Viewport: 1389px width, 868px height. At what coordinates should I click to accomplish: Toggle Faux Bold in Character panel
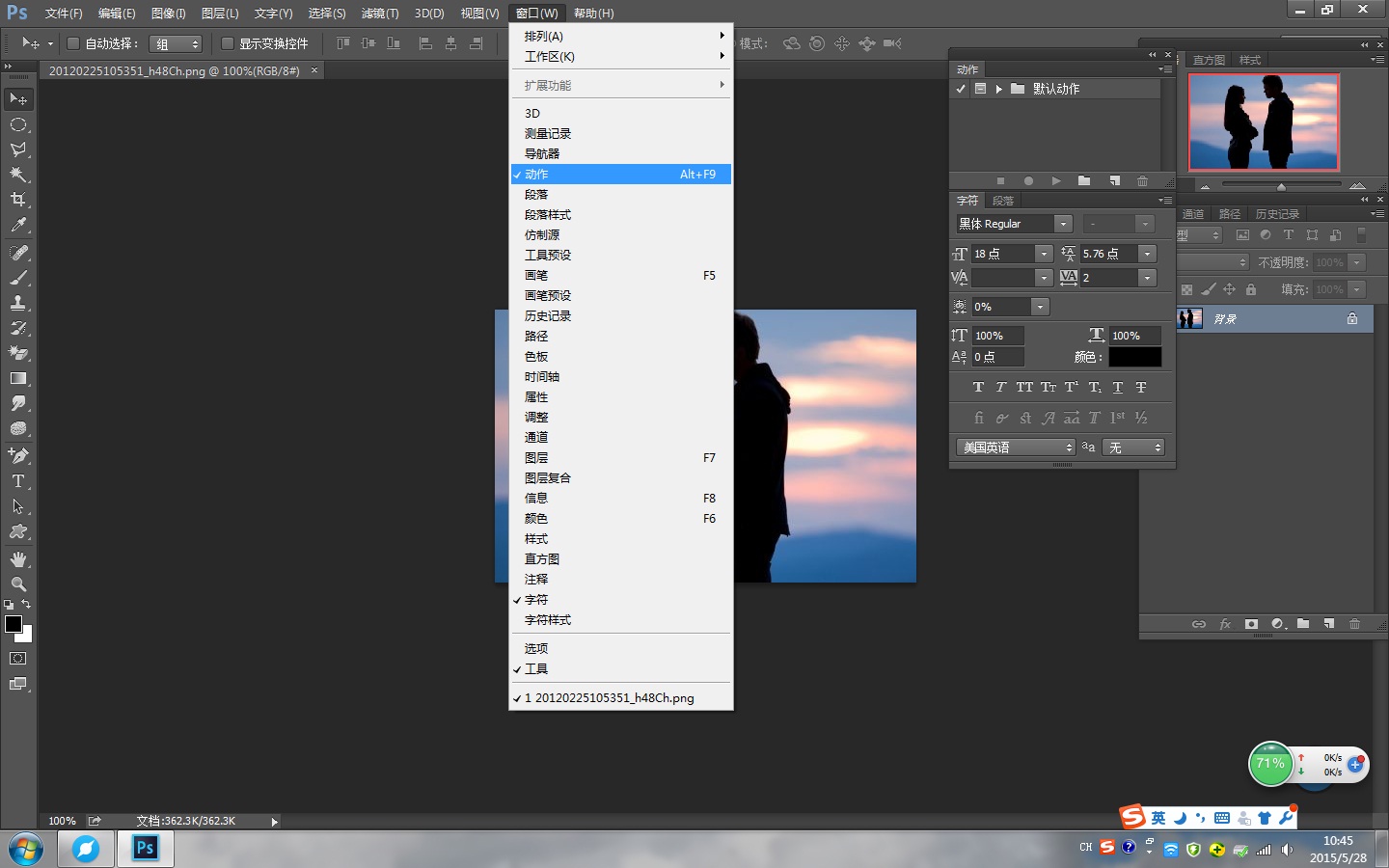coord(978,387)
